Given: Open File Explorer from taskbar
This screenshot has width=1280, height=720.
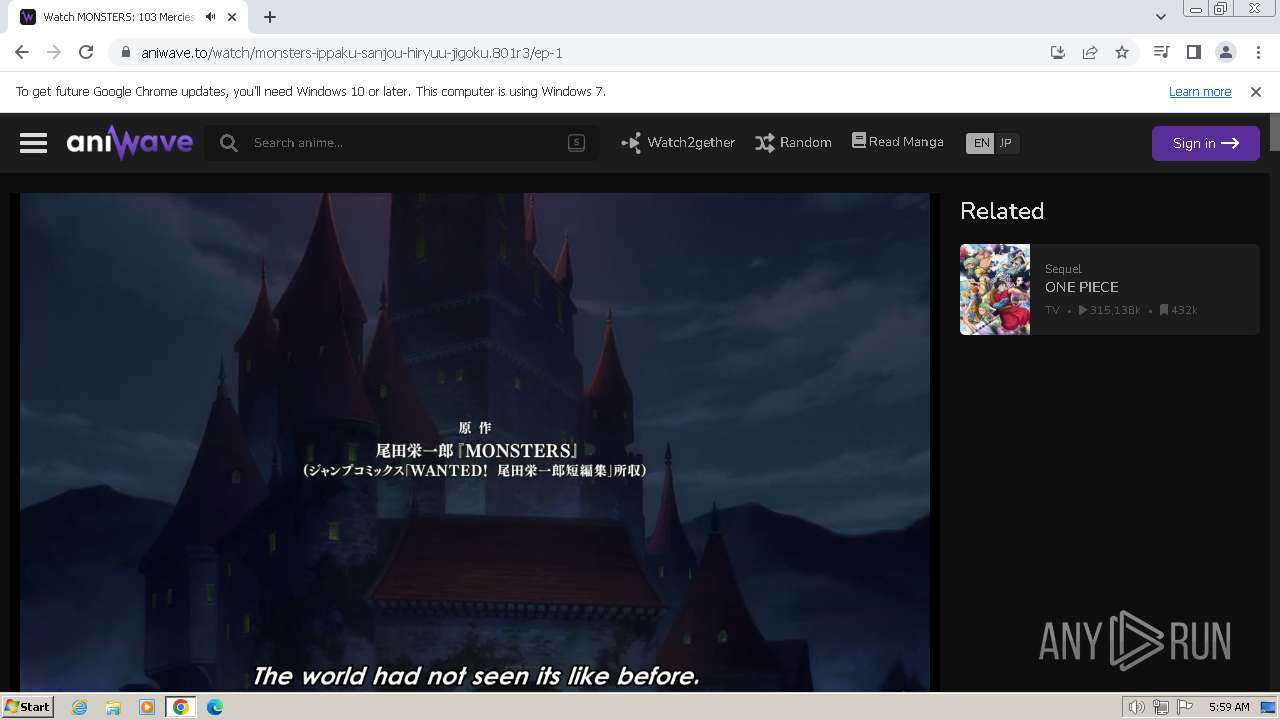Looking at the screenshot, I should point(113,707).
